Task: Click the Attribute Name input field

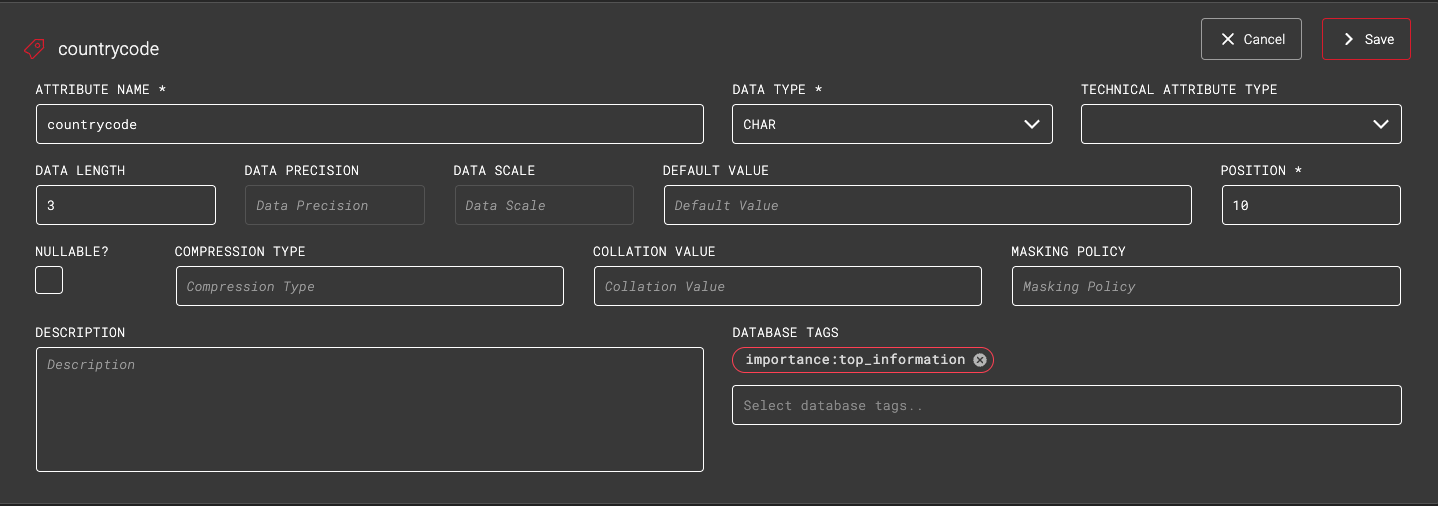Action: click(369, 125)
